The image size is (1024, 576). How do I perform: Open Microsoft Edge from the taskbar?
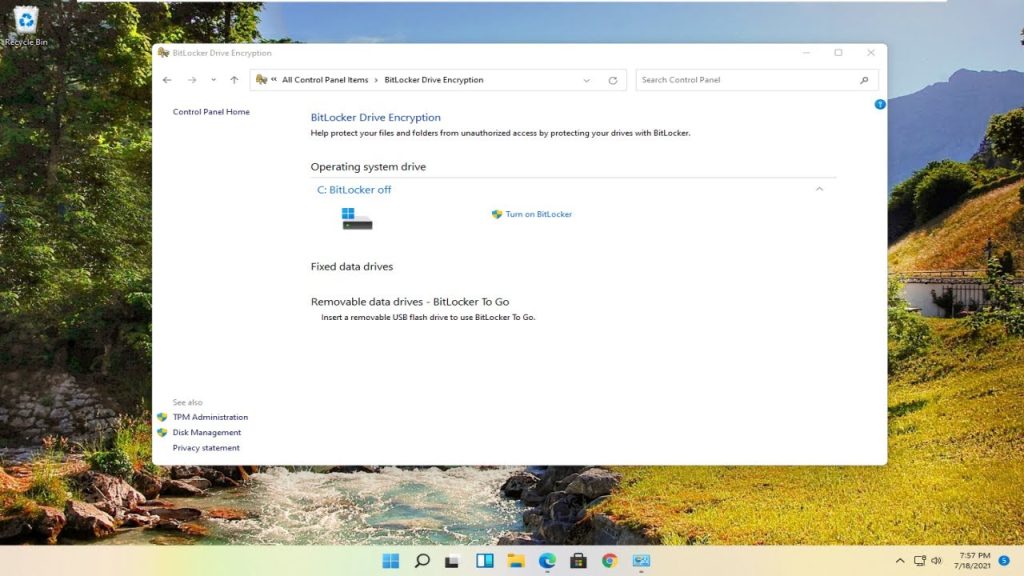(547, 561)
